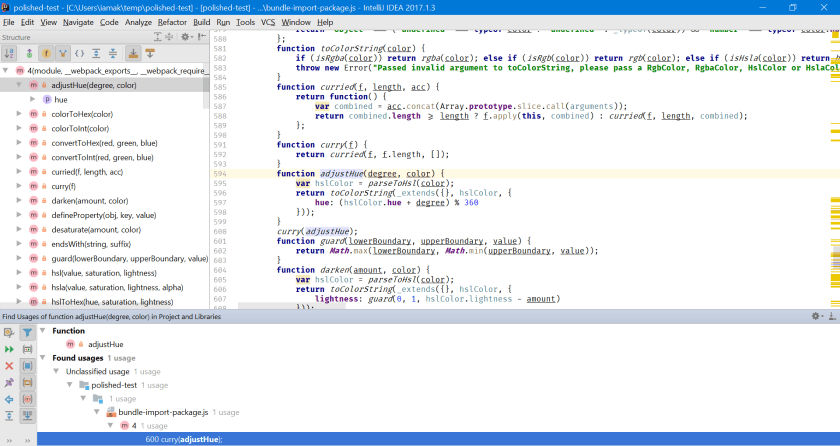840x446 pixels.
Task: Click the second button in Find panel's right column
Action: tap(27, 349)
